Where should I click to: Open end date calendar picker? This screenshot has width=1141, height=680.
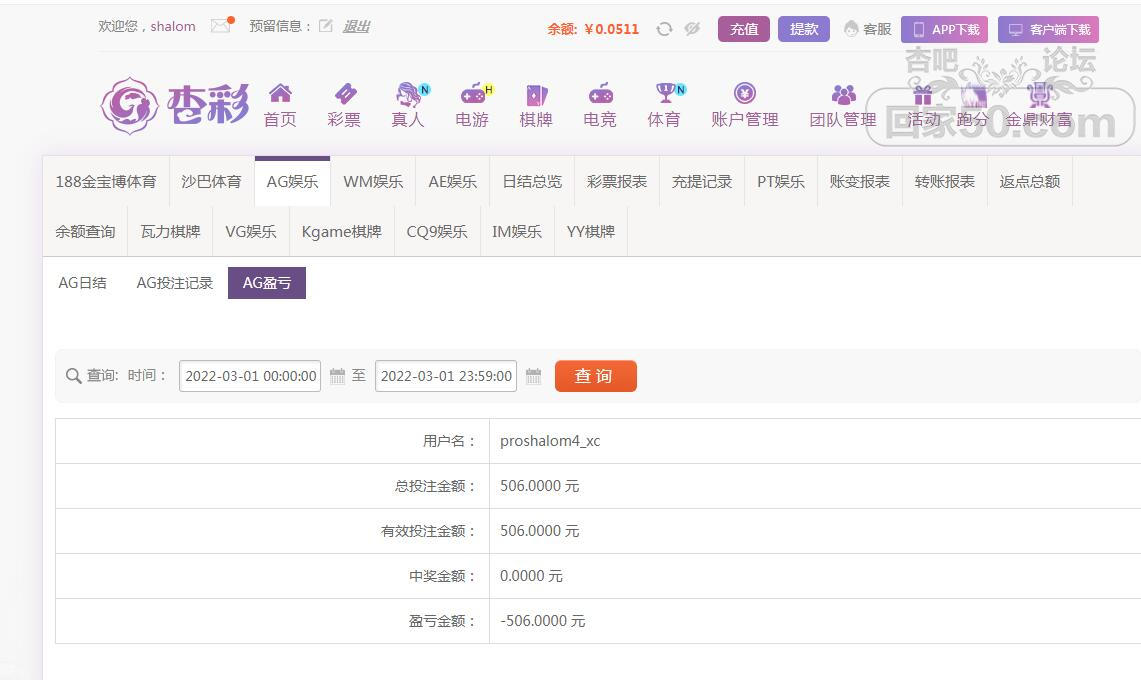(534, 377)
